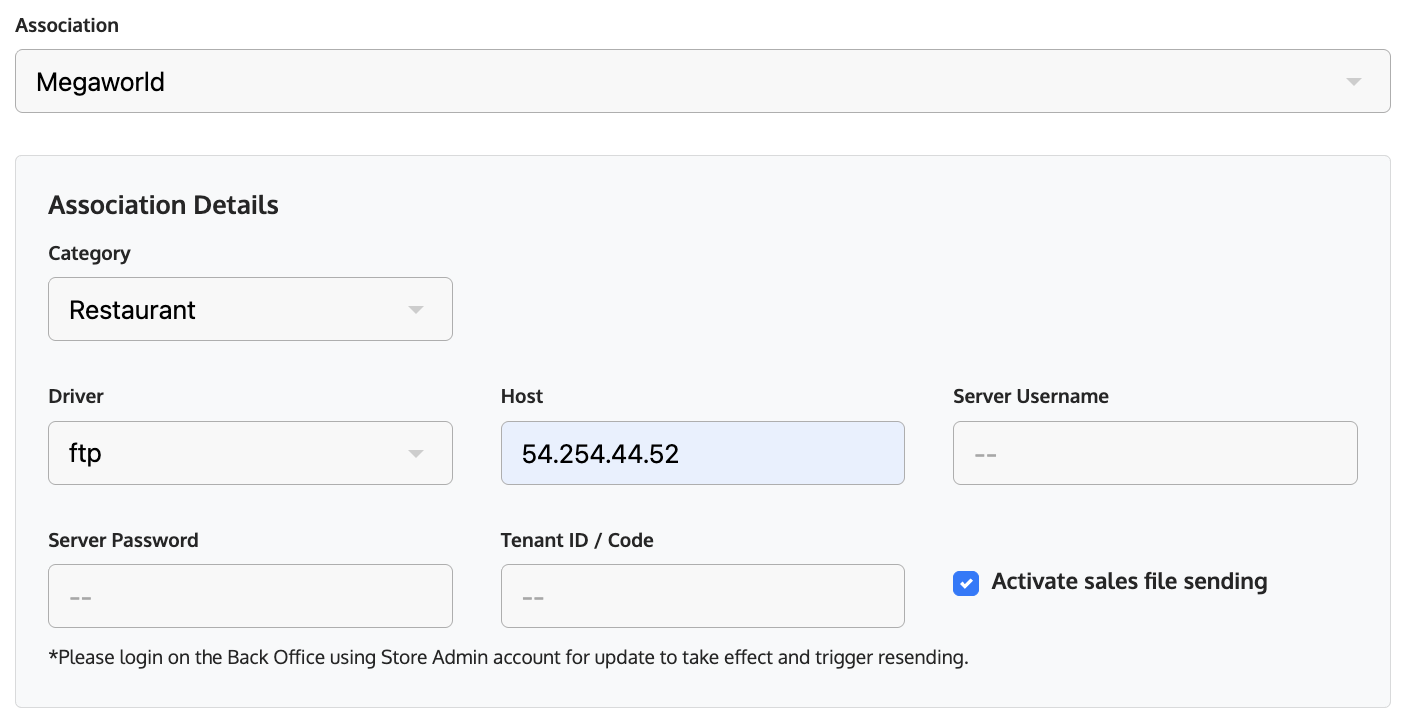Screen dimensions: 1416x728
Task: Click the Driver field label
Action: tap(76, 396)
